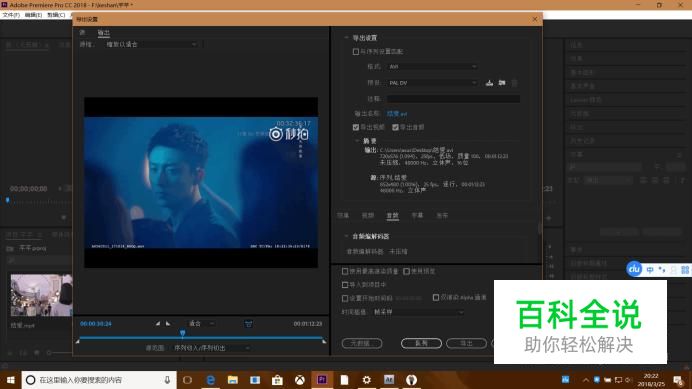Open the Edge browser in taskbar
The width and height of the screenshot is (692, 389).
211,380
